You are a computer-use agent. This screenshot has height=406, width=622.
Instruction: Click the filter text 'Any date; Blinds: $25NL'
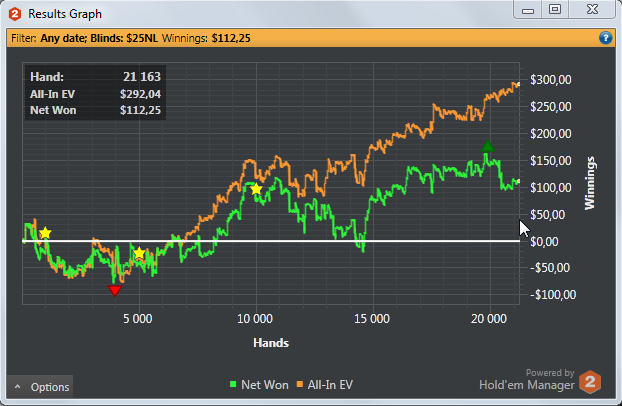[x=99, y=38]
